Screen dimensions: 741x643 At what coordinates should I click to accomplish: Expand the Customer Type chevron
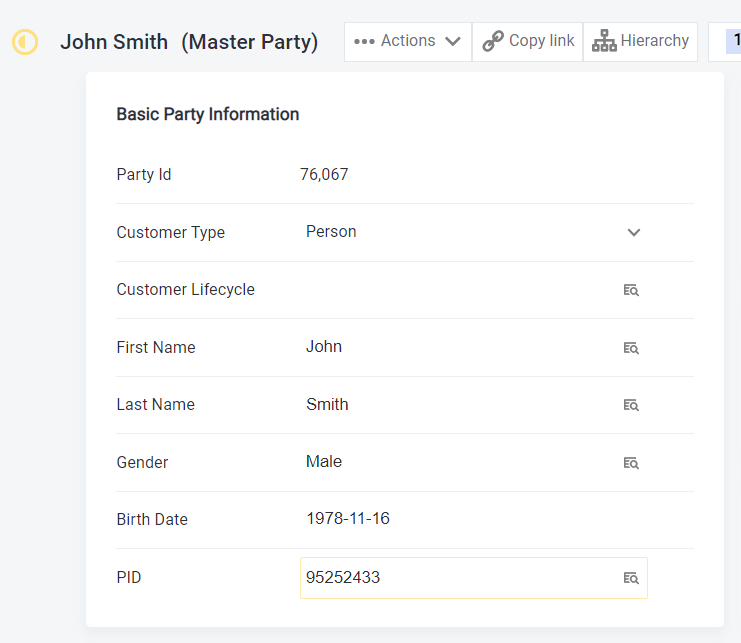(x=633, y=232)
